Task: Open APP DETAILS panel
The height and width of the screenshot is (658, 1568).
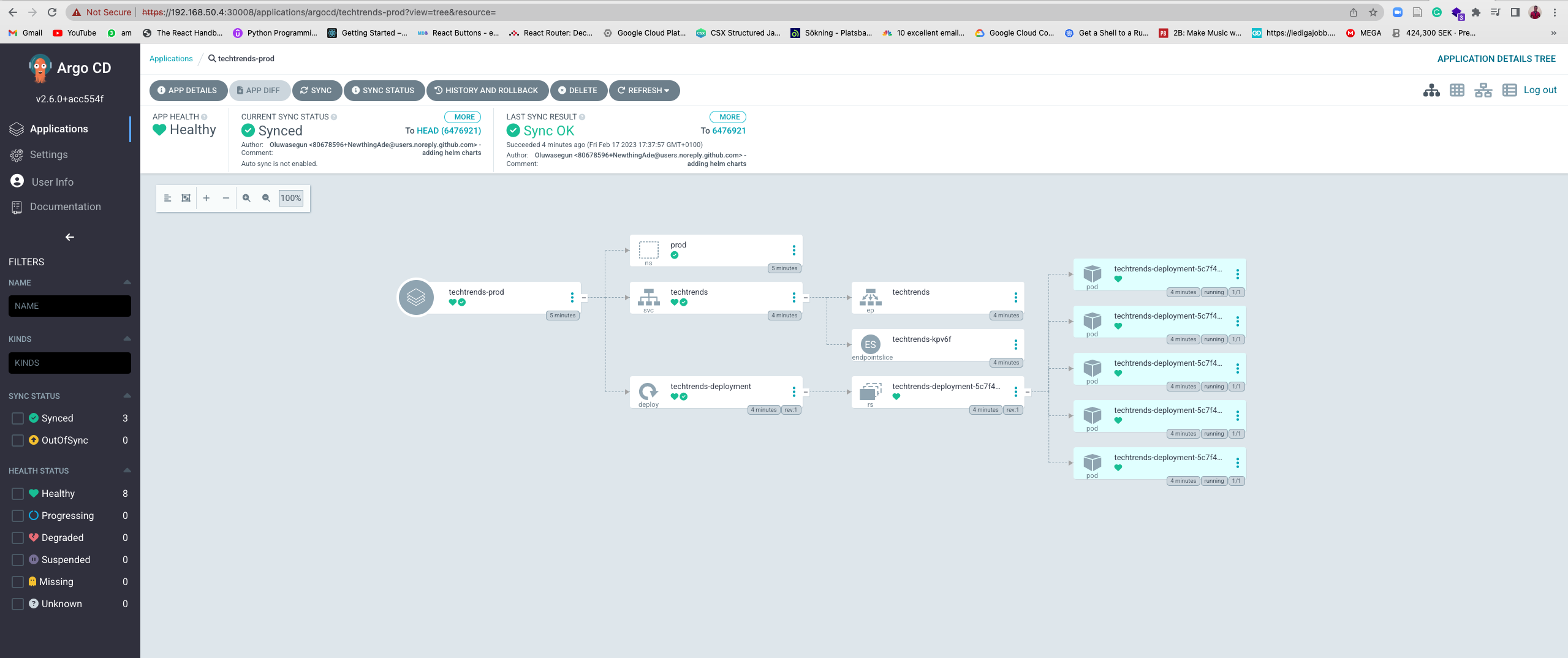Action: click(x=188, y=90)
